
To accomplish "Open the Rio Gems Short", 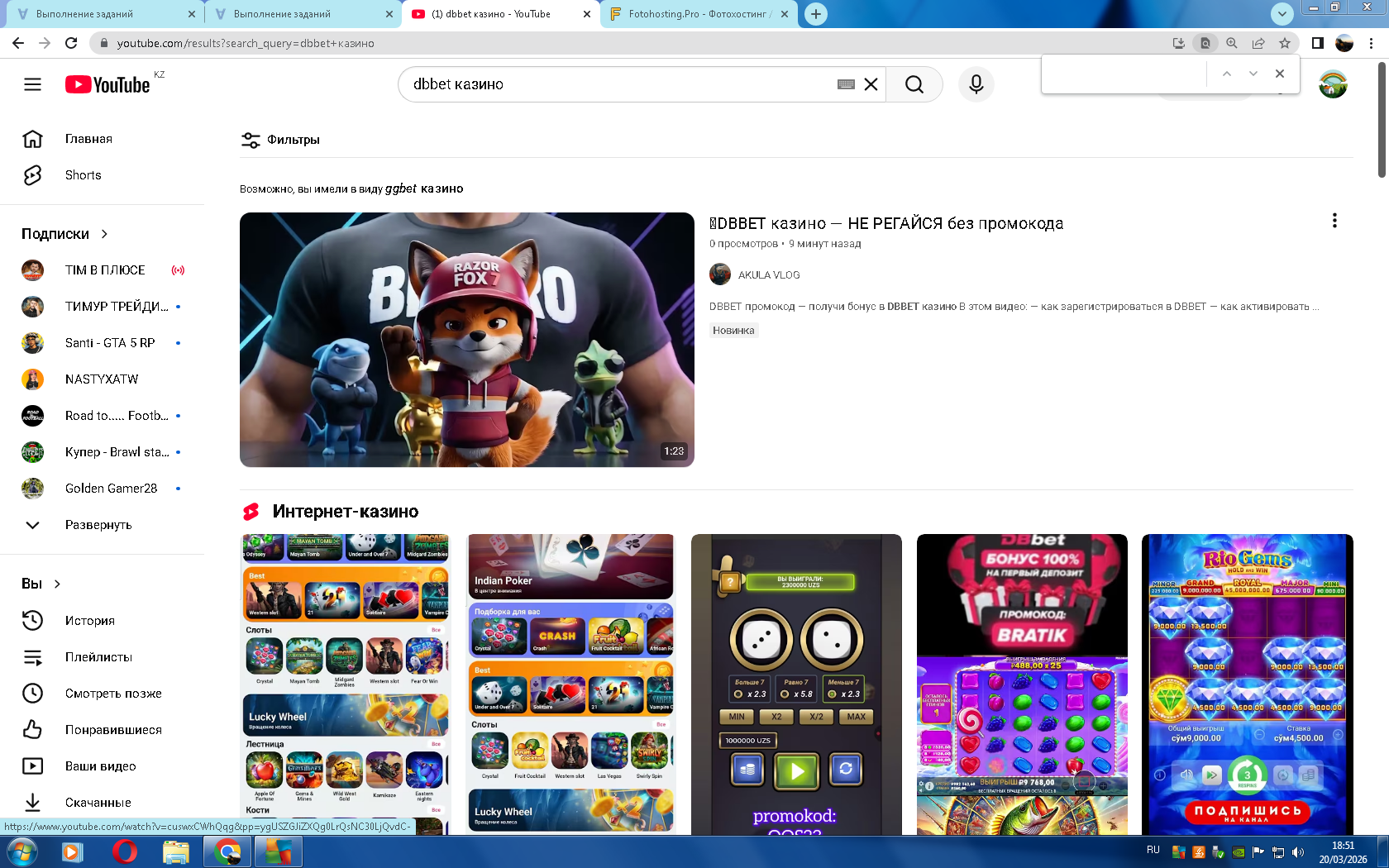I will pos(1248,684).
